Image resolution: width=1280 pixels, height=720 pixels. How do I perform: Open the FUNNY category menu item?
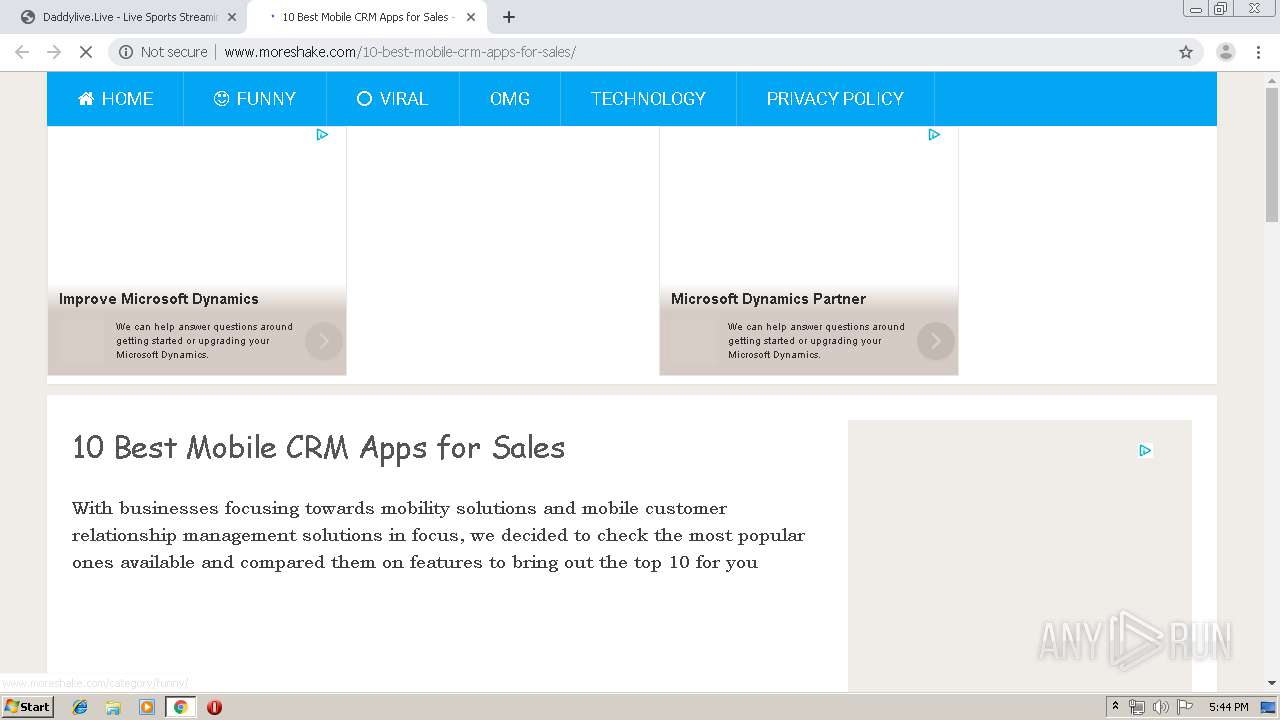(x=255, y=99)
